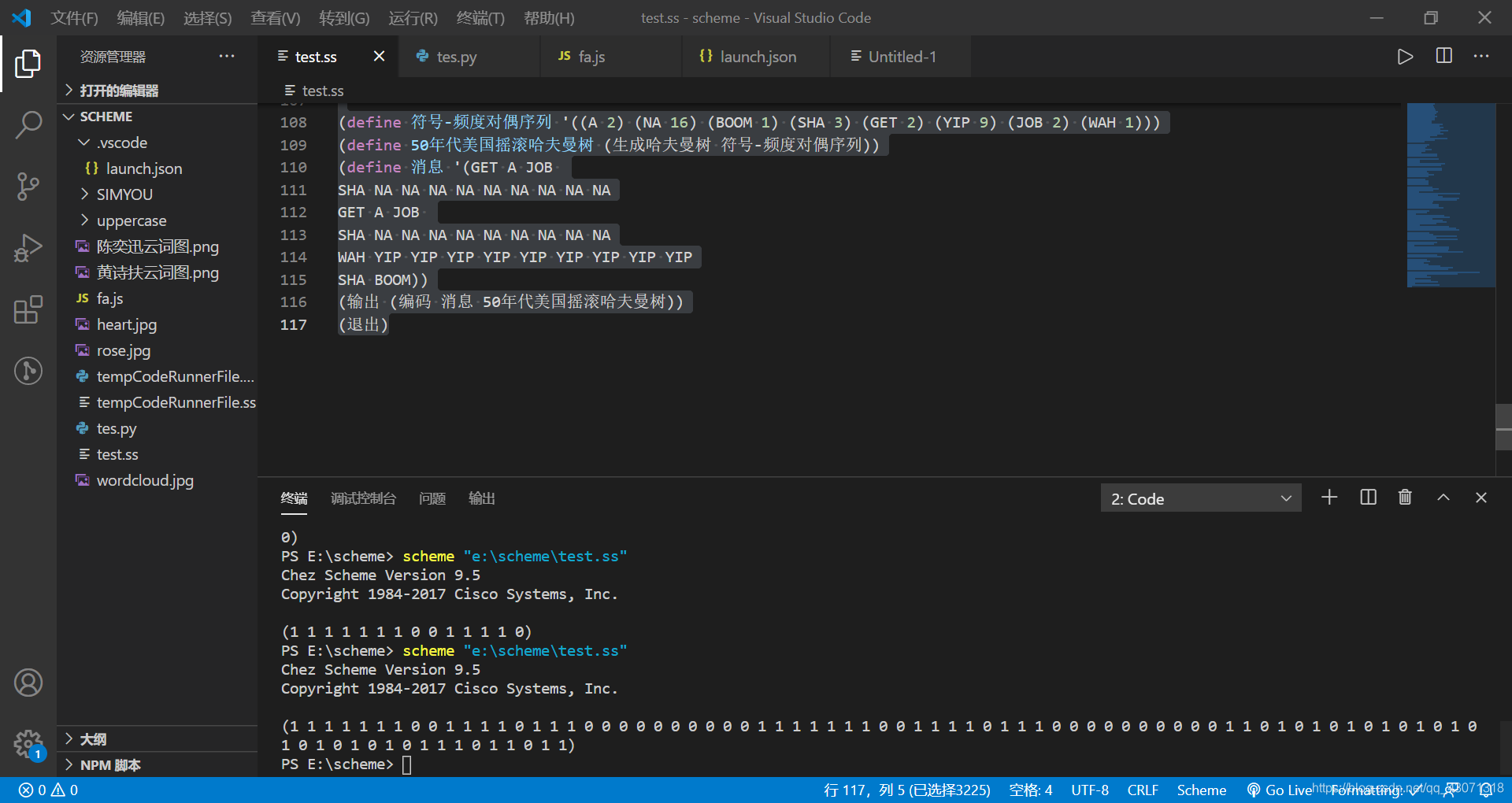Open Source Control view in activity bar
Screen dimensions: 1512x803
click(x=28, y=187)
